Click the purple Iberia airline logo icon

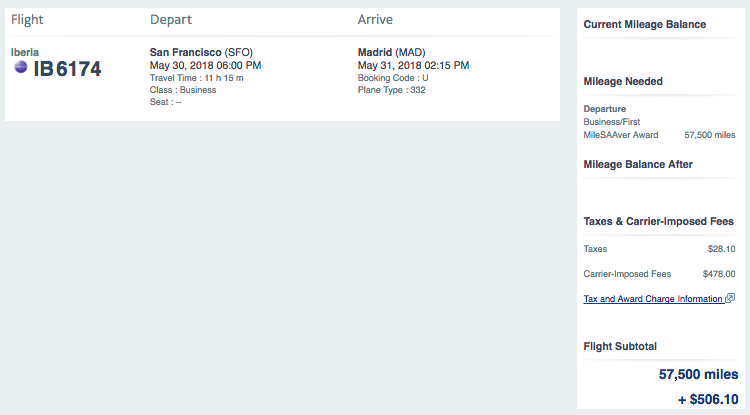point(21,67)
